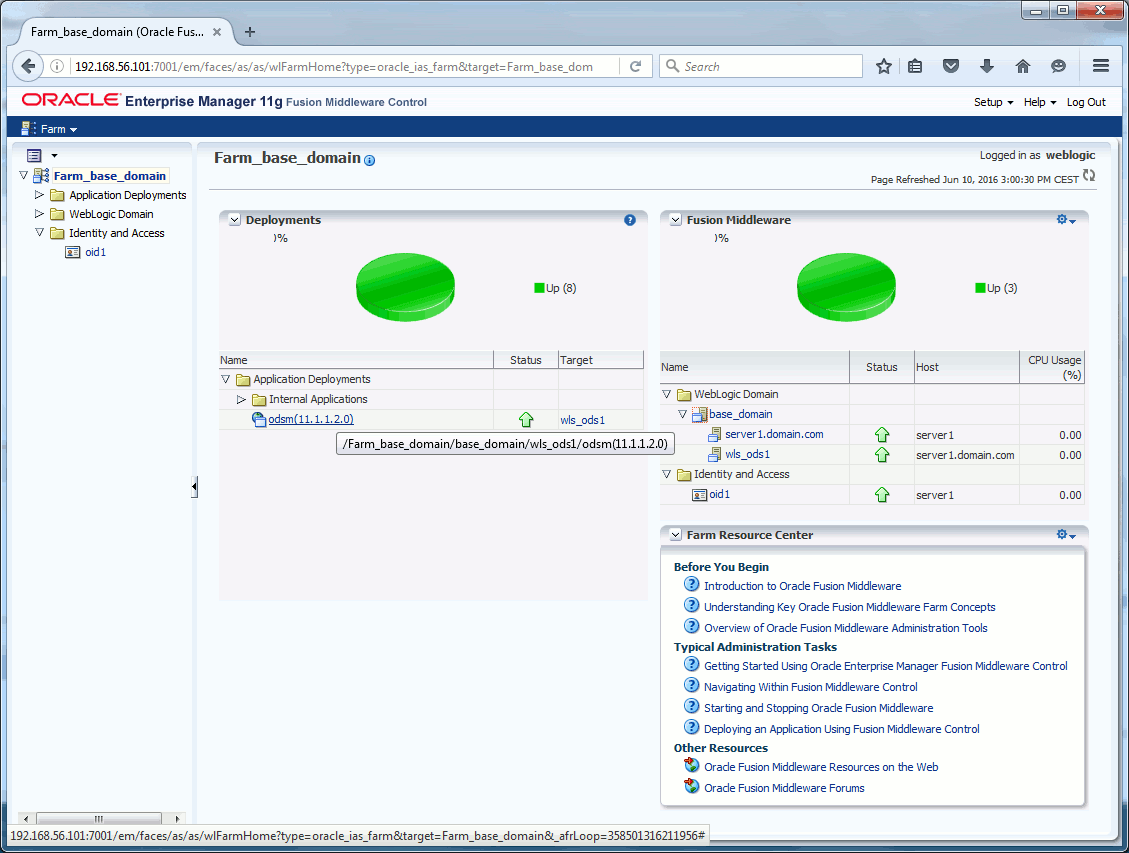The image size is (1129, 853).
Task: Collapse Identity and Access in the Fusion Middleware table
Action: 666,474
